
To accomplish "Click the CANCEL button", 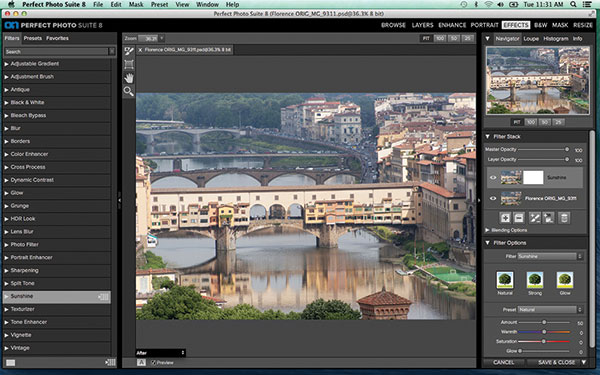I will [504, 362].
